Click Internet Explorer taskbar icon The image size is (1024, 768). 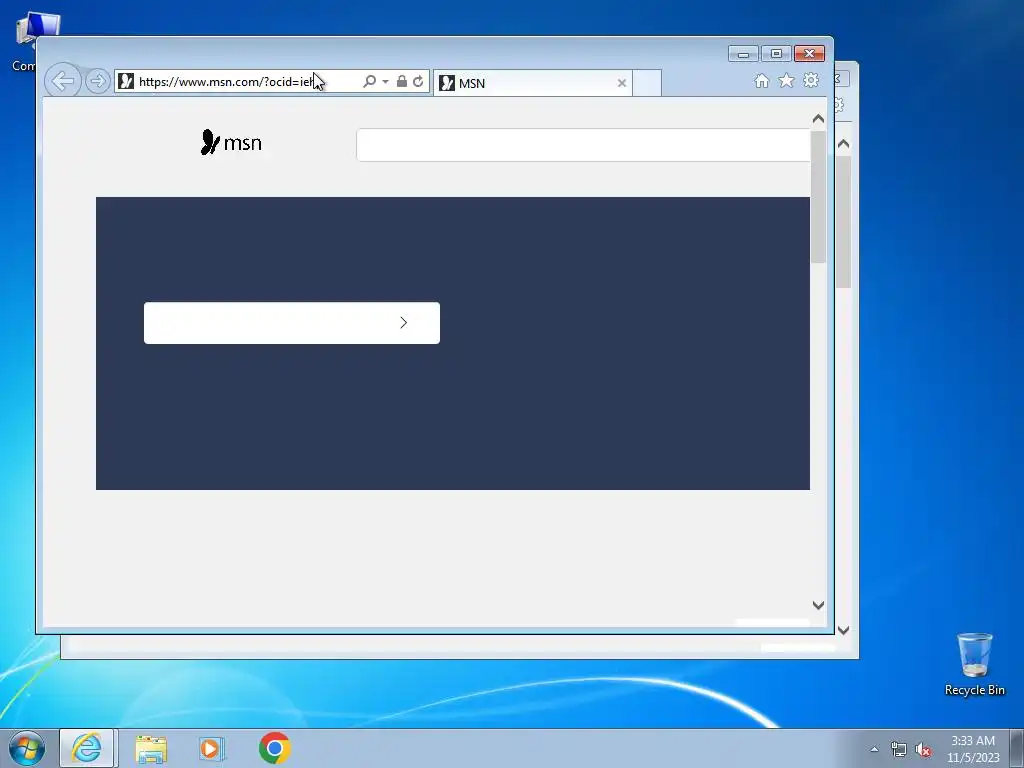(88, 748)
